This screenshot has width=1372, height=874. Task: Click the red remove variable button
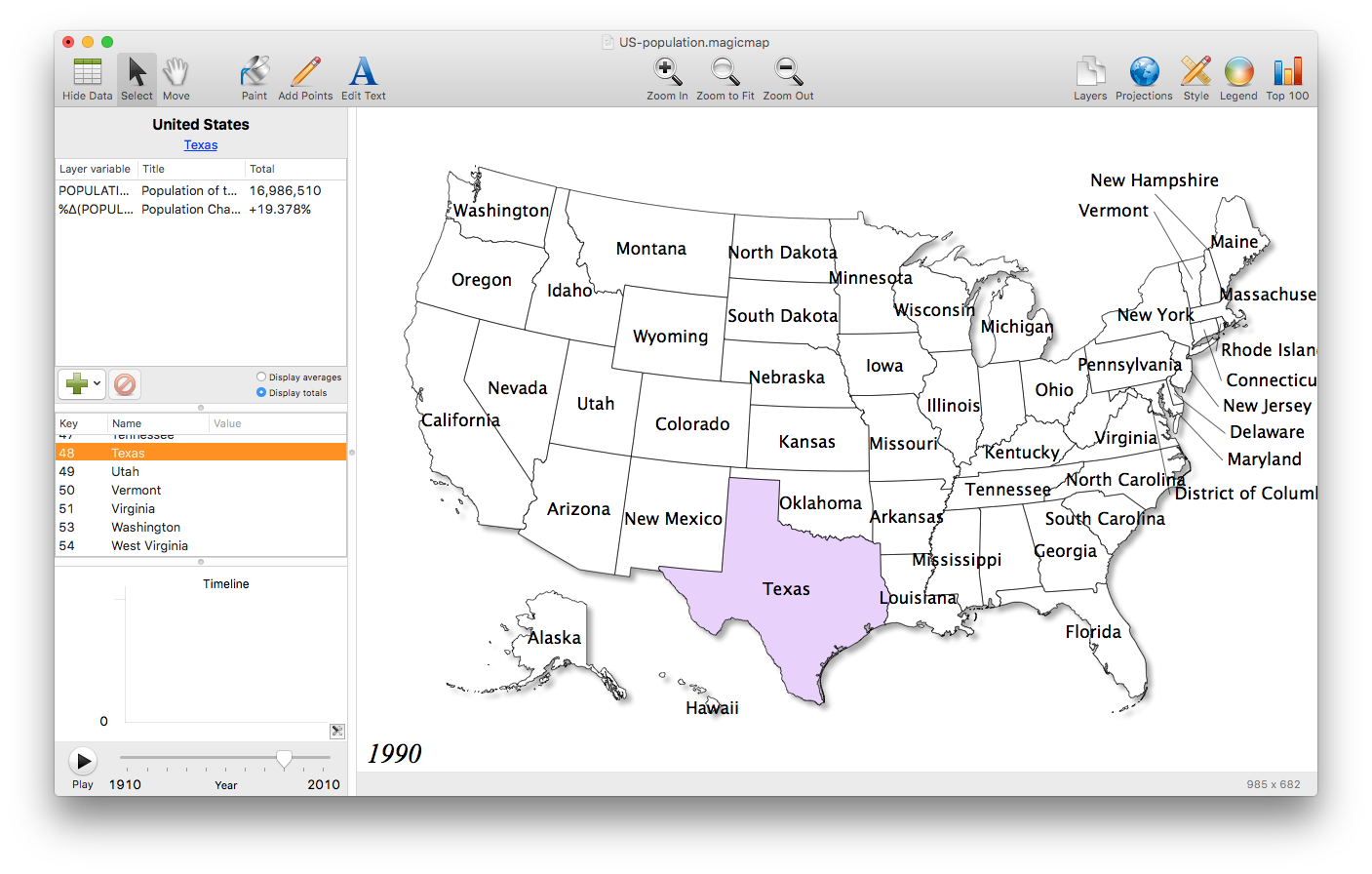125,384
